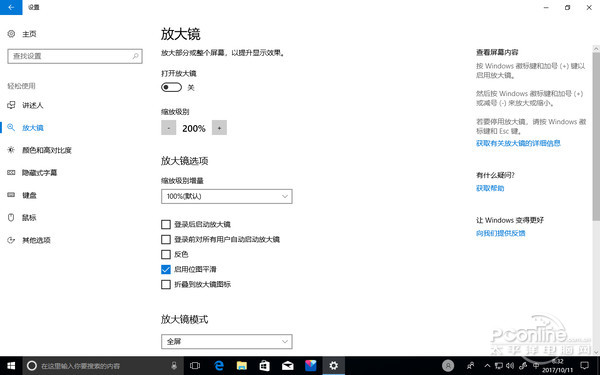The height and width of the screenshot is (375, 600).
Task: Click the Cortana circle icon
Action: coord(32,366)
